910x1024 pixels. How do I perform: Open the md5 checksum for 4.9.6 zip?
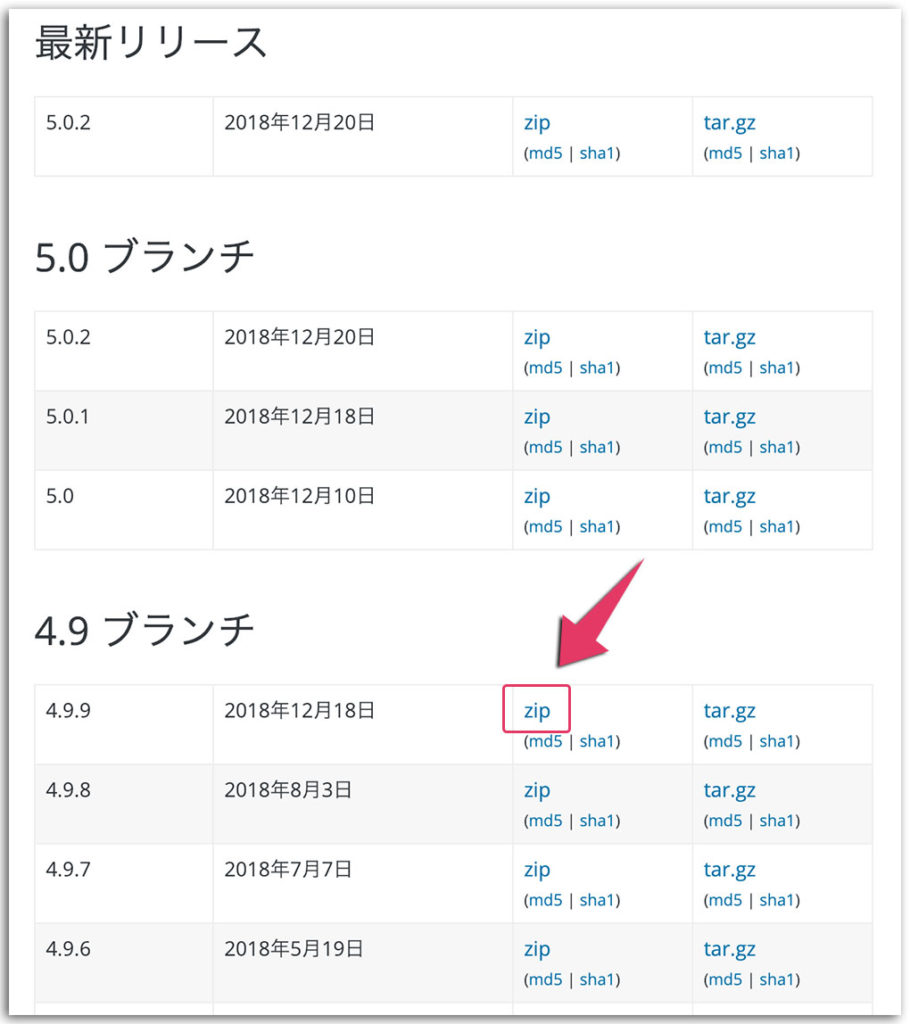click(x=543, y=979)
